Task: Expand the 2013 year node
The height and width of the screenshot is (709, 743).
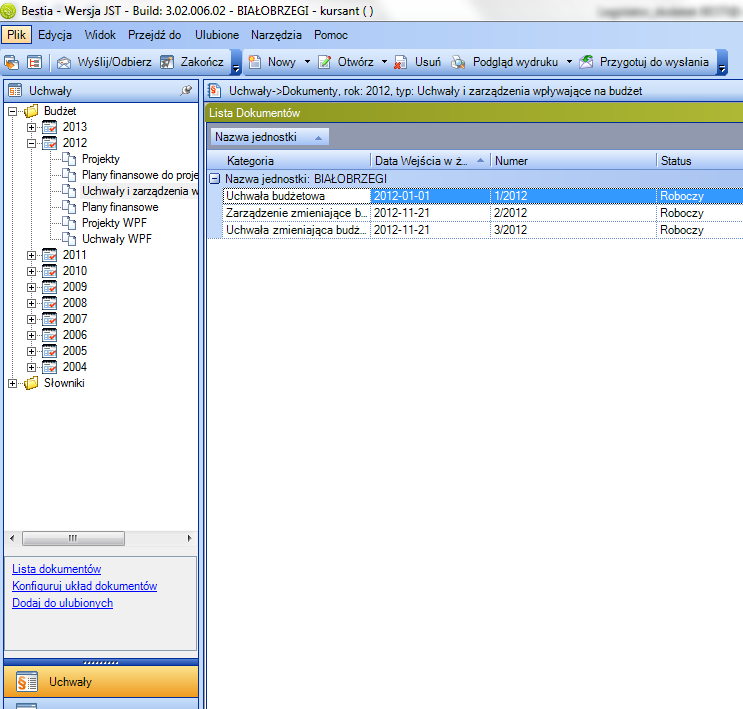Action: 31,127
